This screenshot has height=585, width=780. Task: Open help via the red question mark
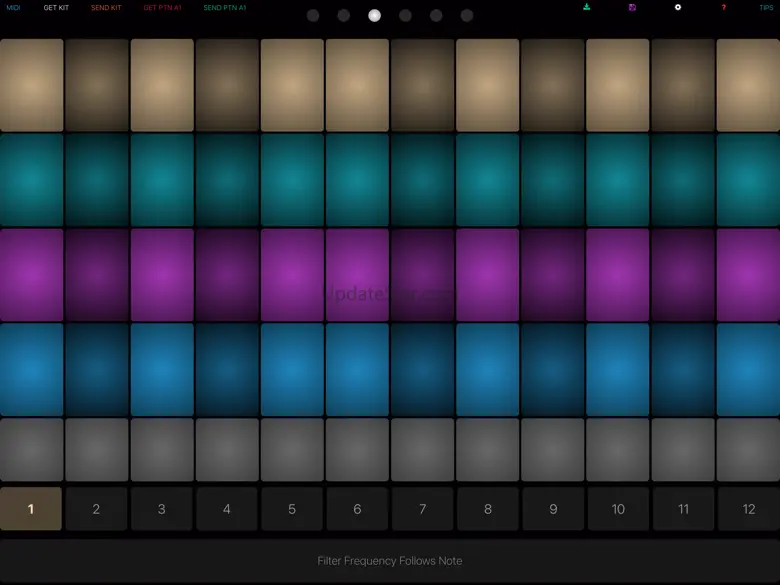coord(723,7)
